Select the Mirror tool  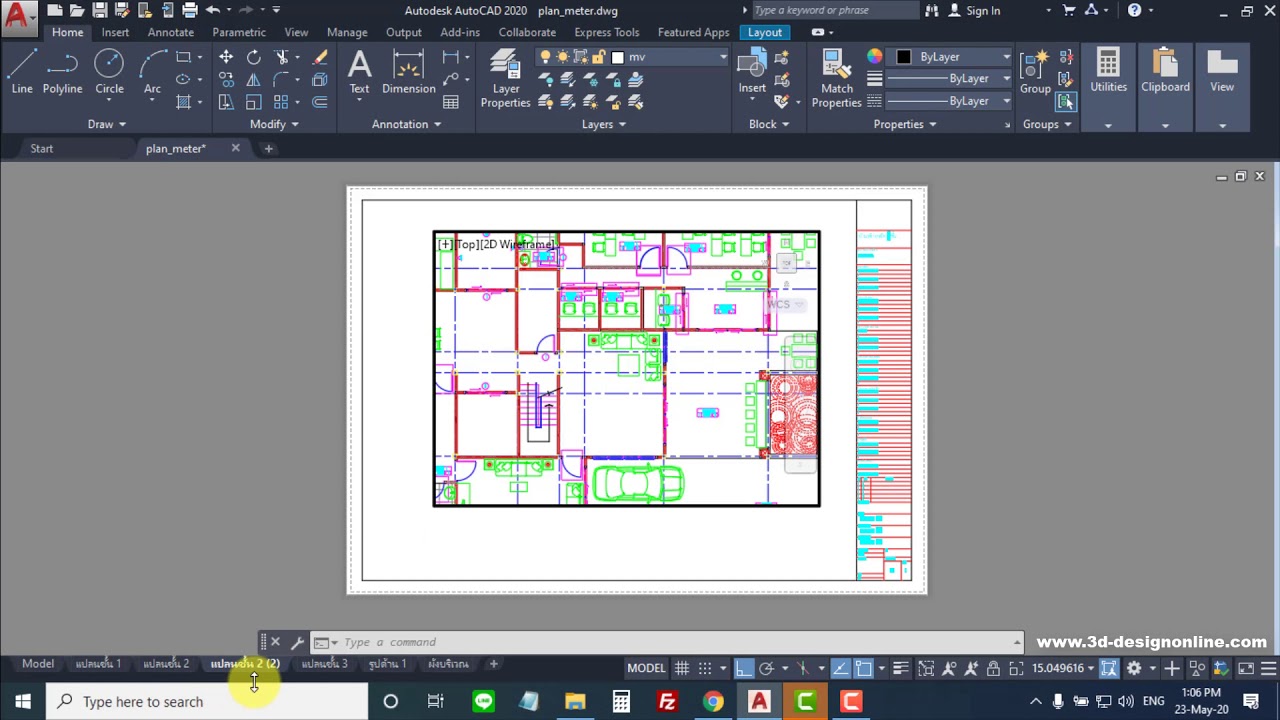(254, 80)
